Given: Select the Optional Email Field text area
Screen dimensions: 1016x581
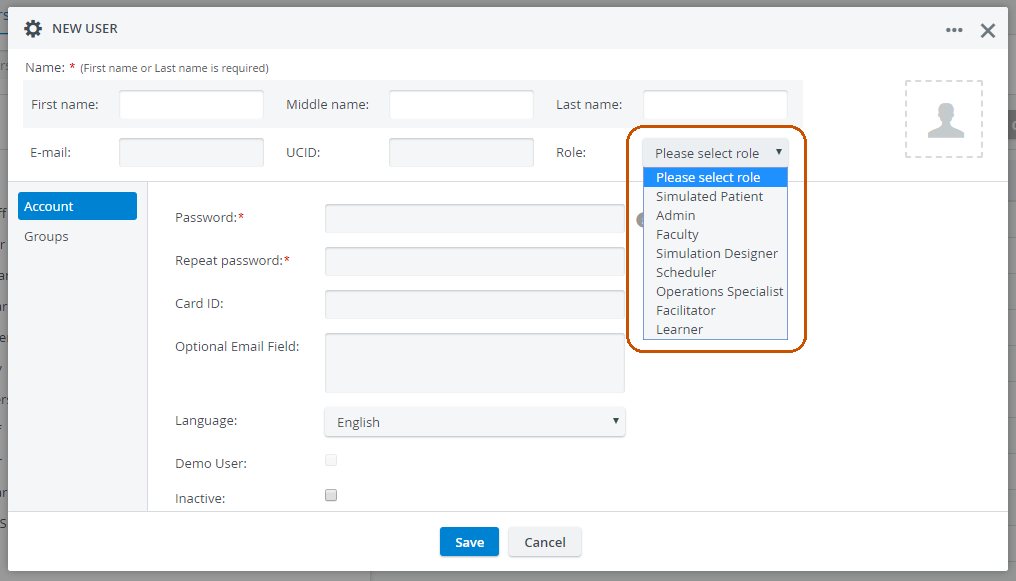Looking at the screenshot, I should [475, 363].
